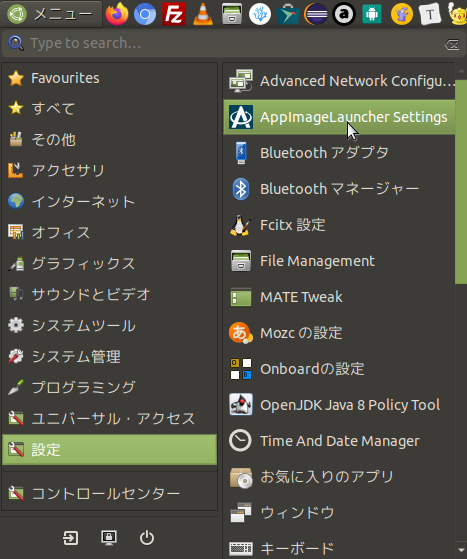Click the power shutdown icon

147,538
